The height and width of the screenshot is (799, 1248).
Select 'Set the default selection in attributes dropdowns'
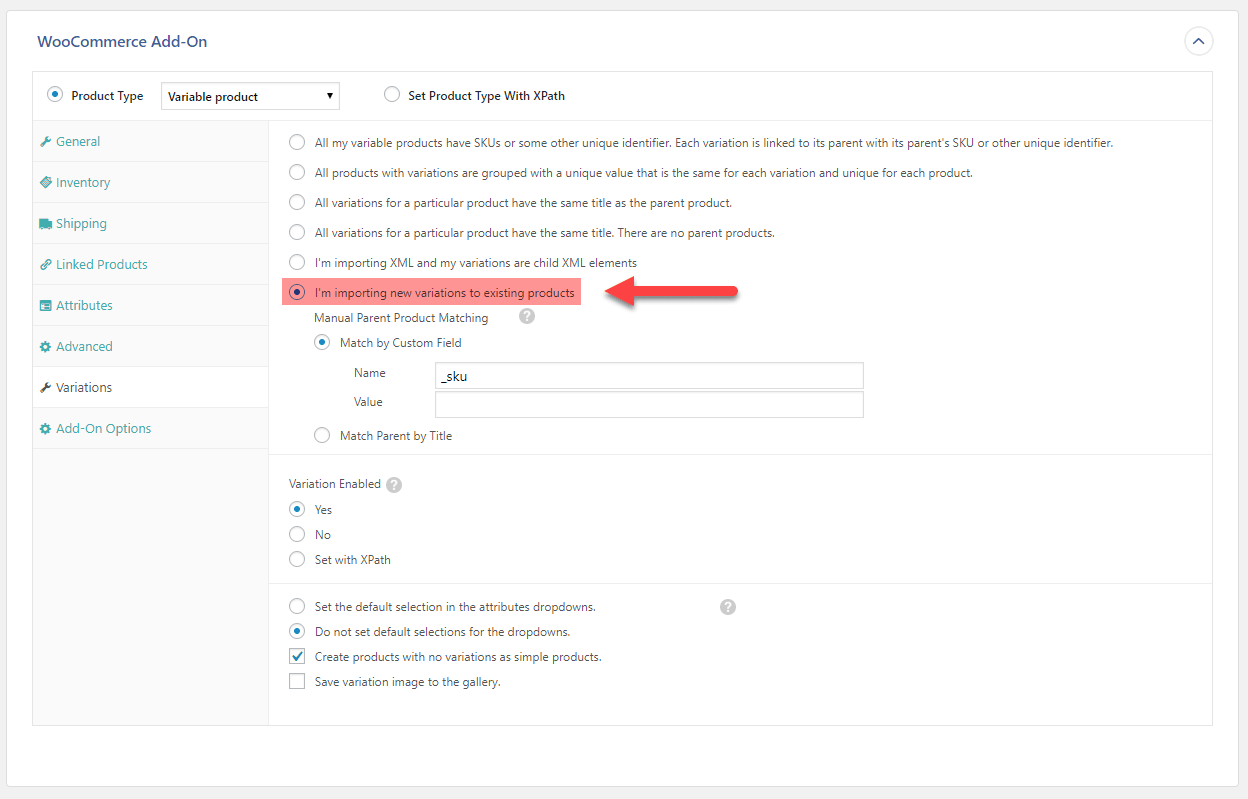(297, 606)
